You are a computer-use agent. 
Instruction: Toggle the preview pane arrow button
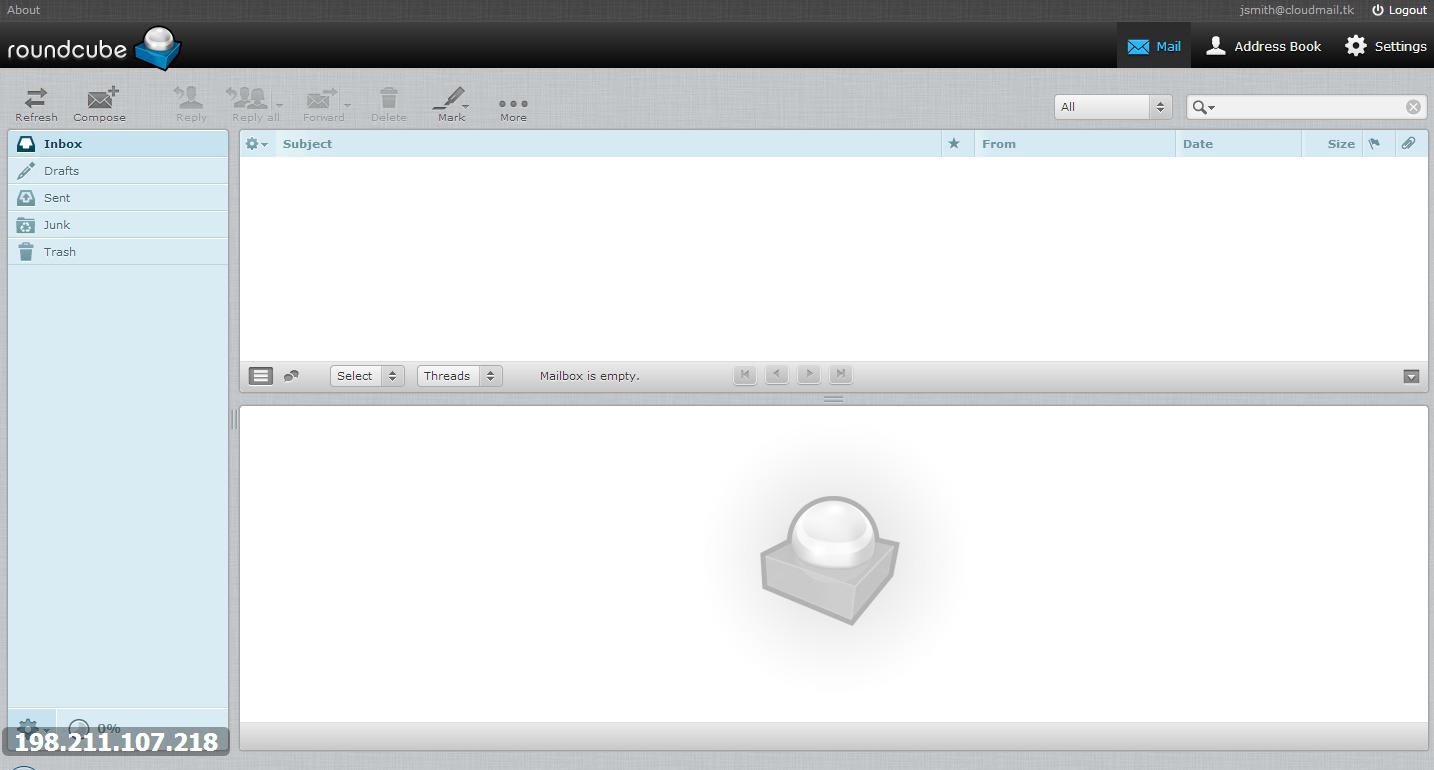coord(1411,376)
